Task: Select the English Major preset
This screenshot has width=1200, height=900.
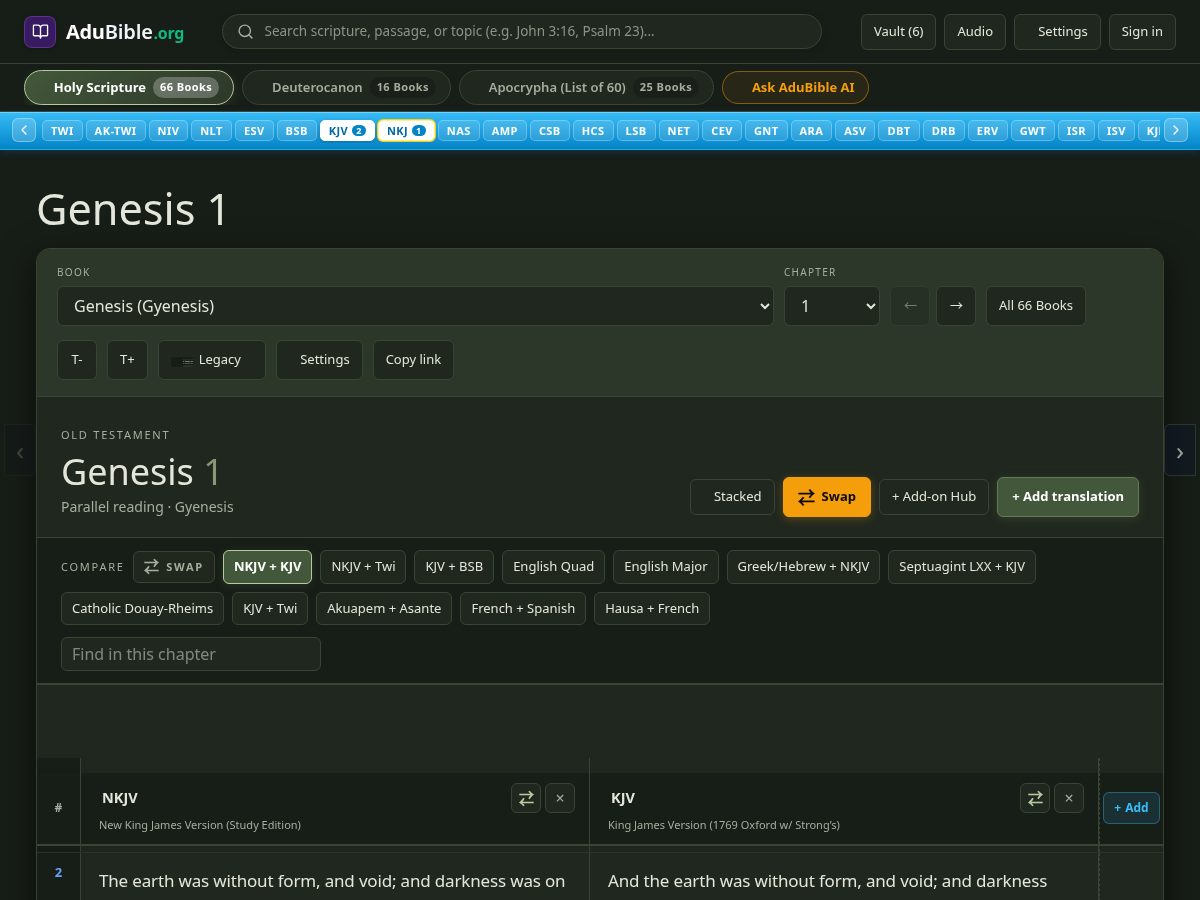Action: pos(666,567)
